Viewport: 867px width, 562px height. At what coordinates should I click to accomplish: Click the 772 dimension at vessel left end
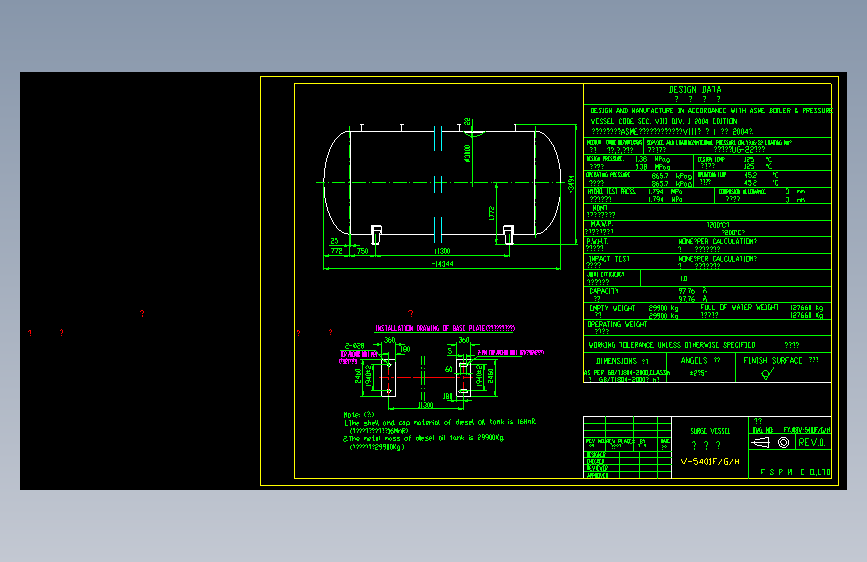[x=337, y=251]
